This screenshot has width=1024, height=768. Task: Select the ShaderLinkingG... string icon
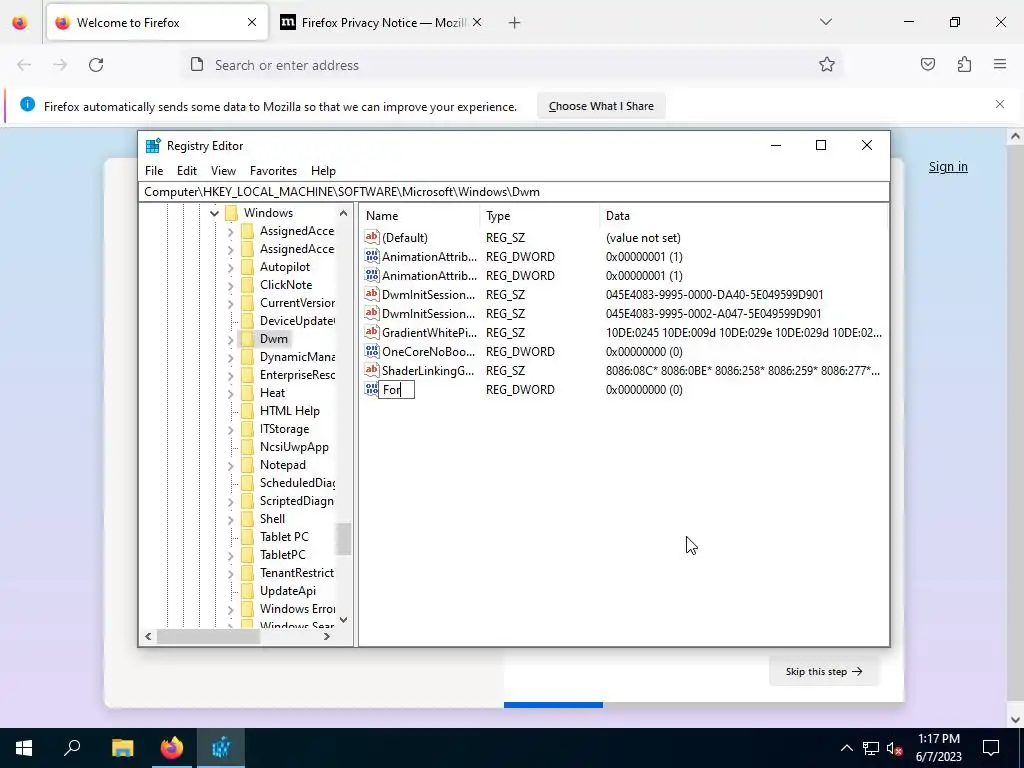[x=372, y=370]
